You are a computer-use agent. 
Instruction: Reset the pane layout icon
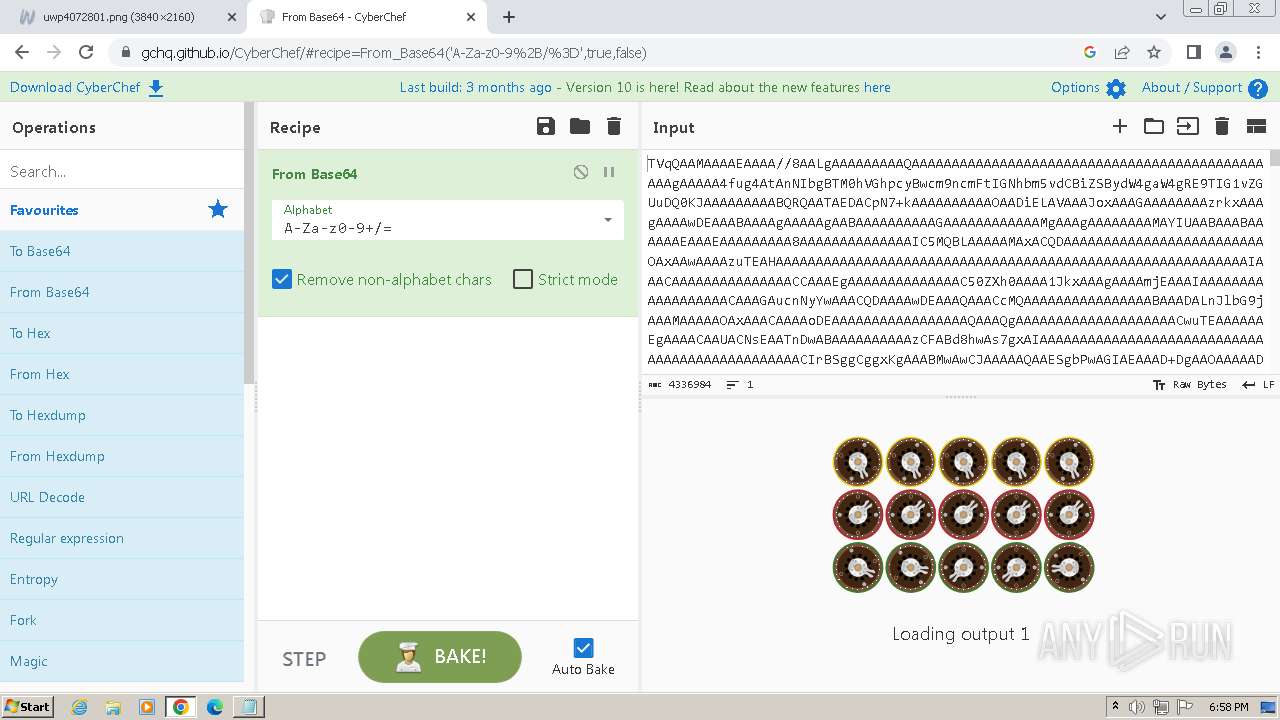point(1256,126)
